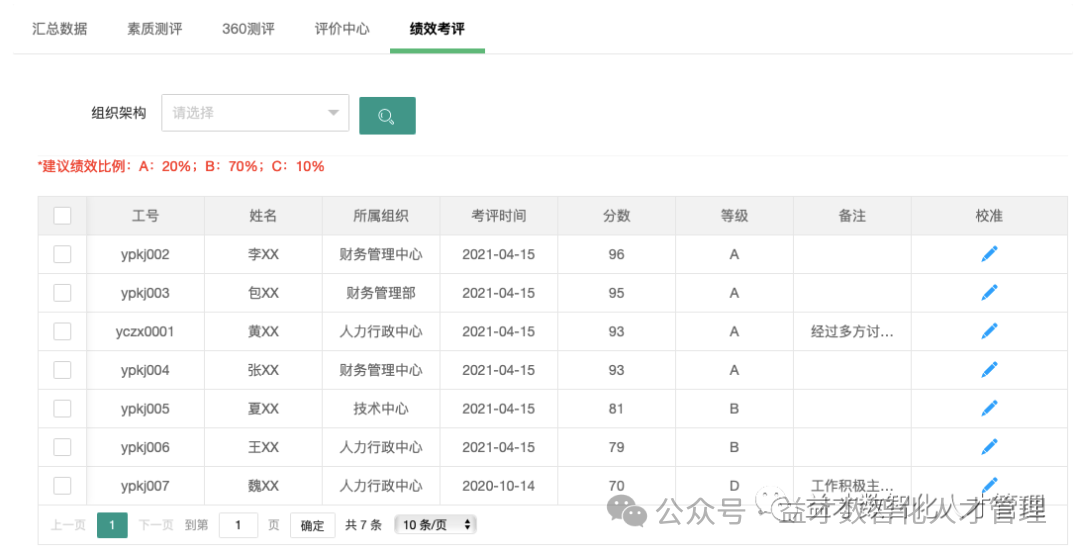Click employee ID ypkj007
1080x554 pixels.
pos(145,486)
